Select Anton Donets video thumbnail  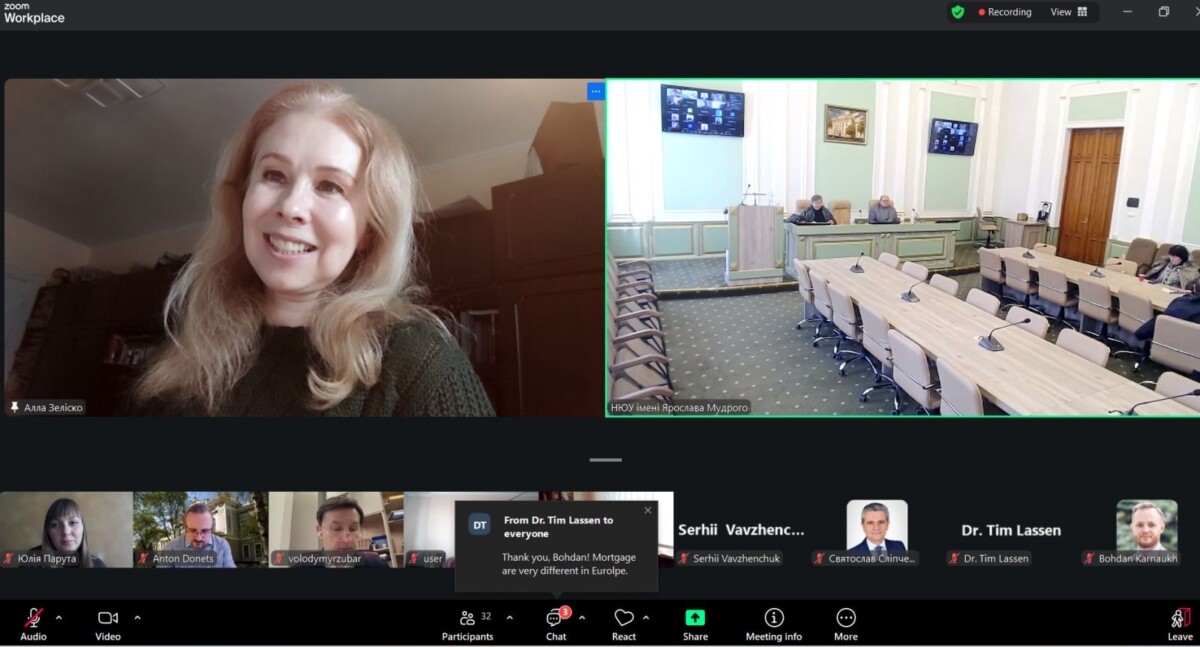200,529
